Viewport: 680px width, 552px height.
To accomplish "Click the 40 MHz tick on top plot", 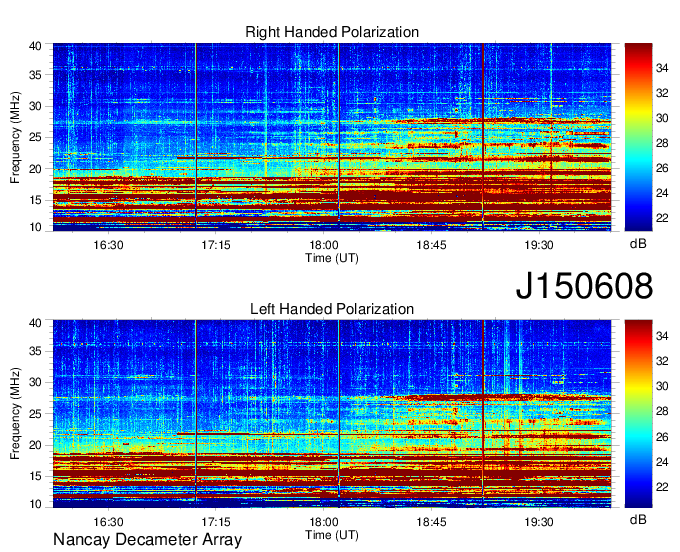I will coord(35,46).
